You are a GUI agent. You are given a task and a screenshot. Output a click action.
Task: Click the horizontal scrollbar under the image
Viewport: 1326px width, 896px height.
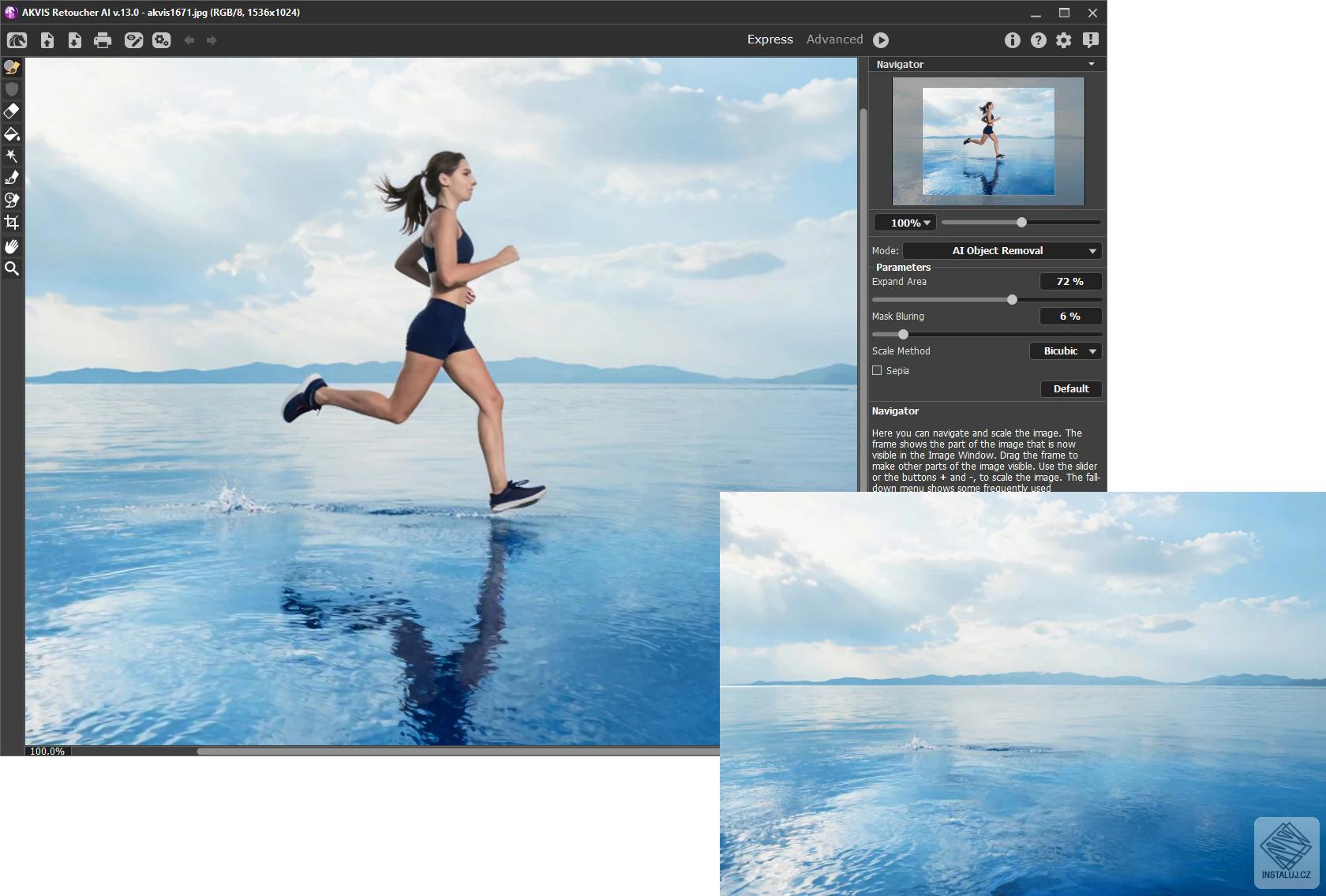[458, 751]
